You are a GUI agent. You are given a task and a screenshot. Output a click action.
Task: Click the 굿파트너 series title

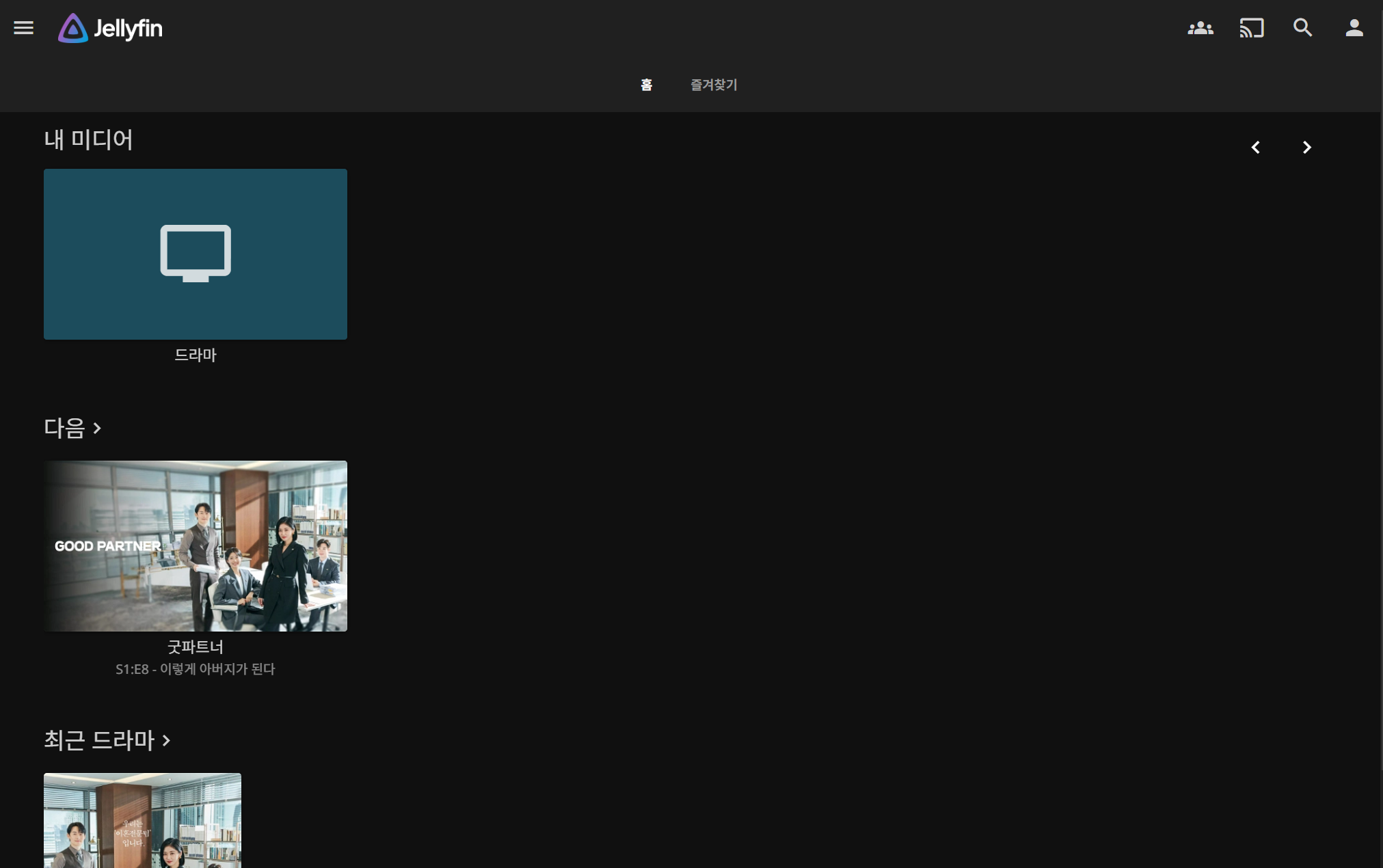196,647
